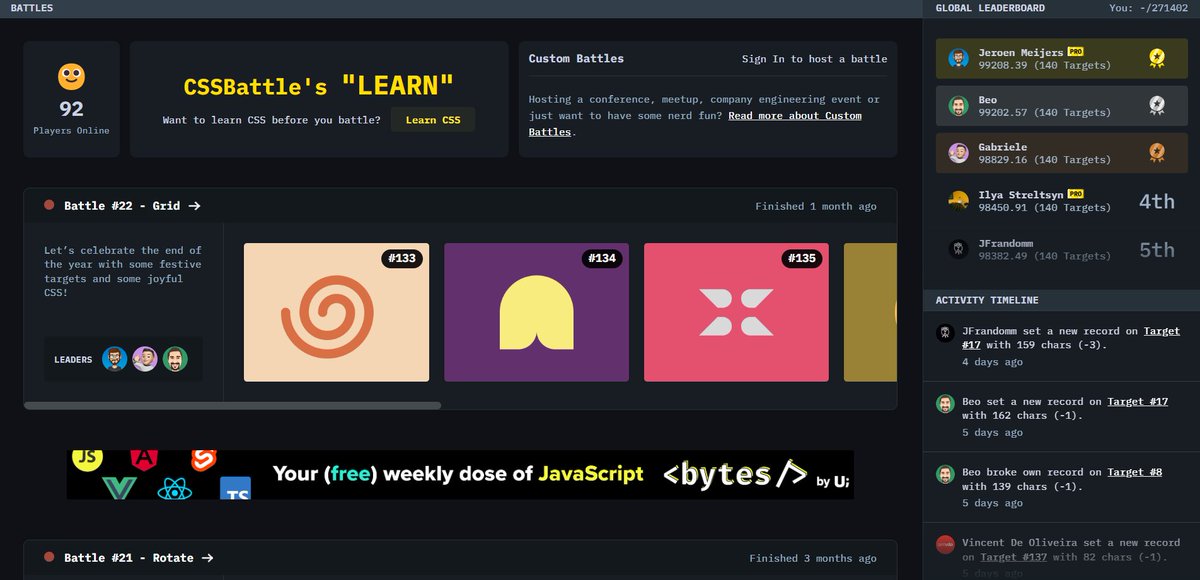
Task: Open Ilya Streltsyn's avatar in leaderboard
Action: pos(959,200)
